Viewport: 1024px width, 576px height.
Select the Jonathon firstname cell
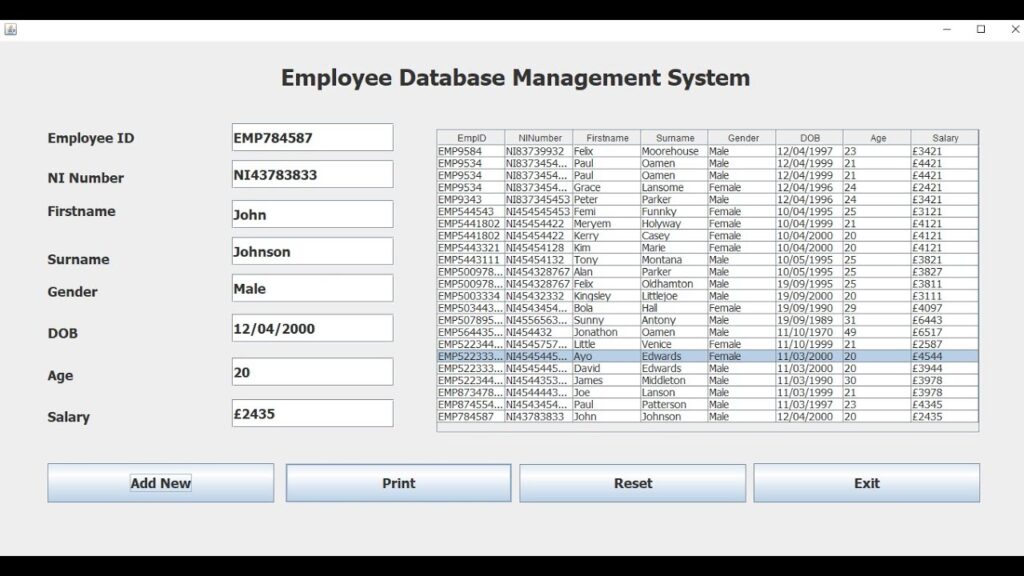coord(607,332)
